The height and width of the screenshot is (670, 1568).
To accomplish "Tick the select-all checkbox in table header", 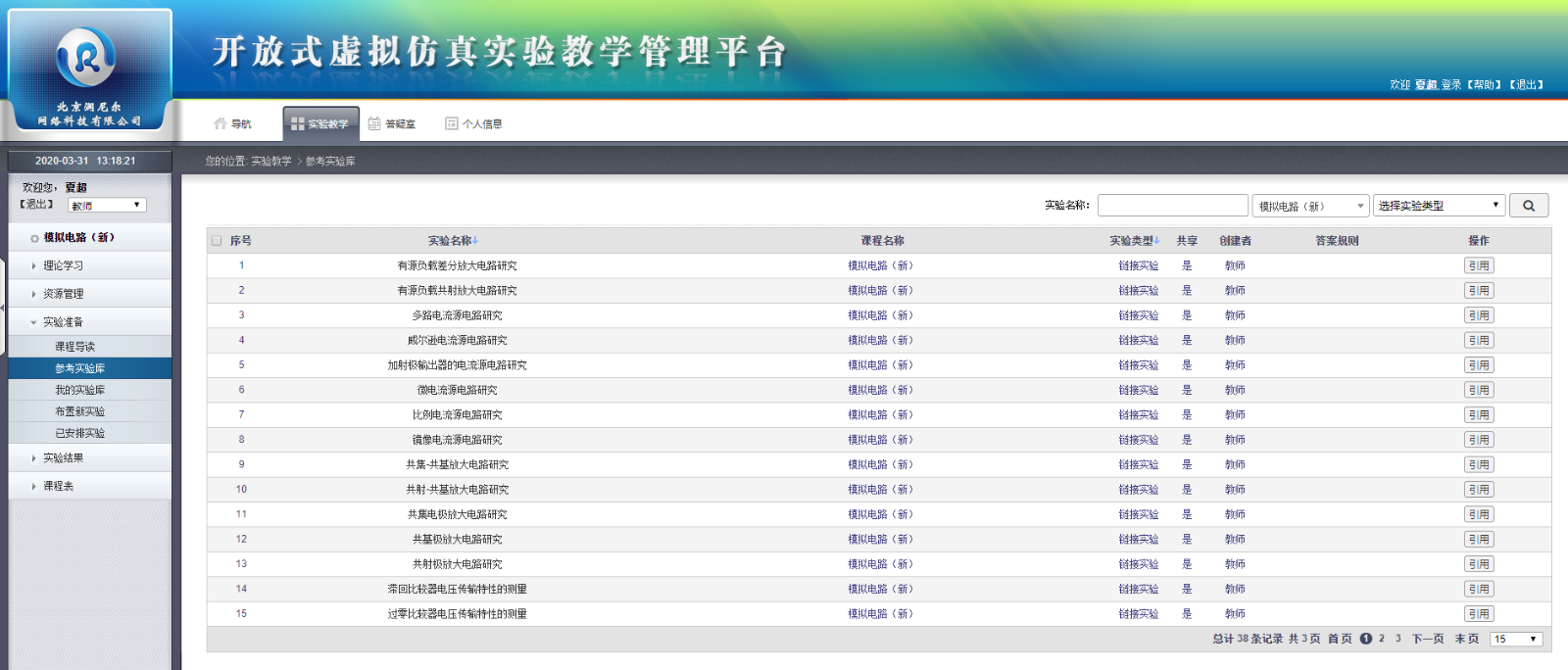I will pyautogui.click(x=217, y=241).
